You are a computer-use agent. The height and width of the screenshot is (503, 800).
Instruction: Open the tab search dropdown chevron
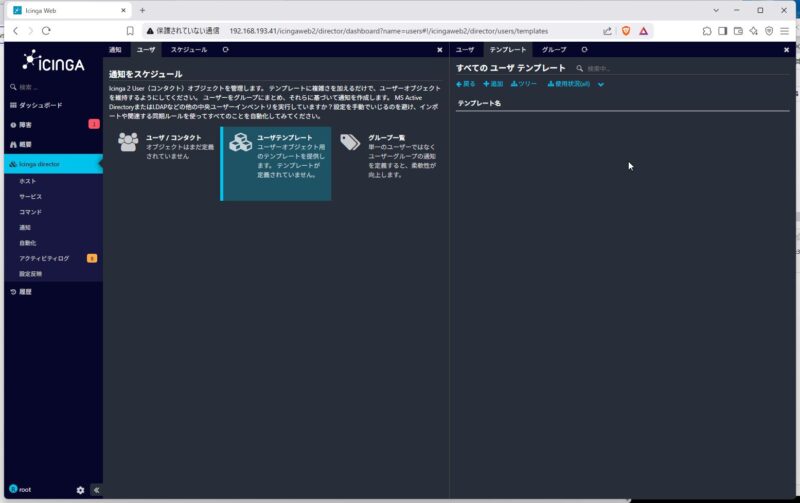716,10
